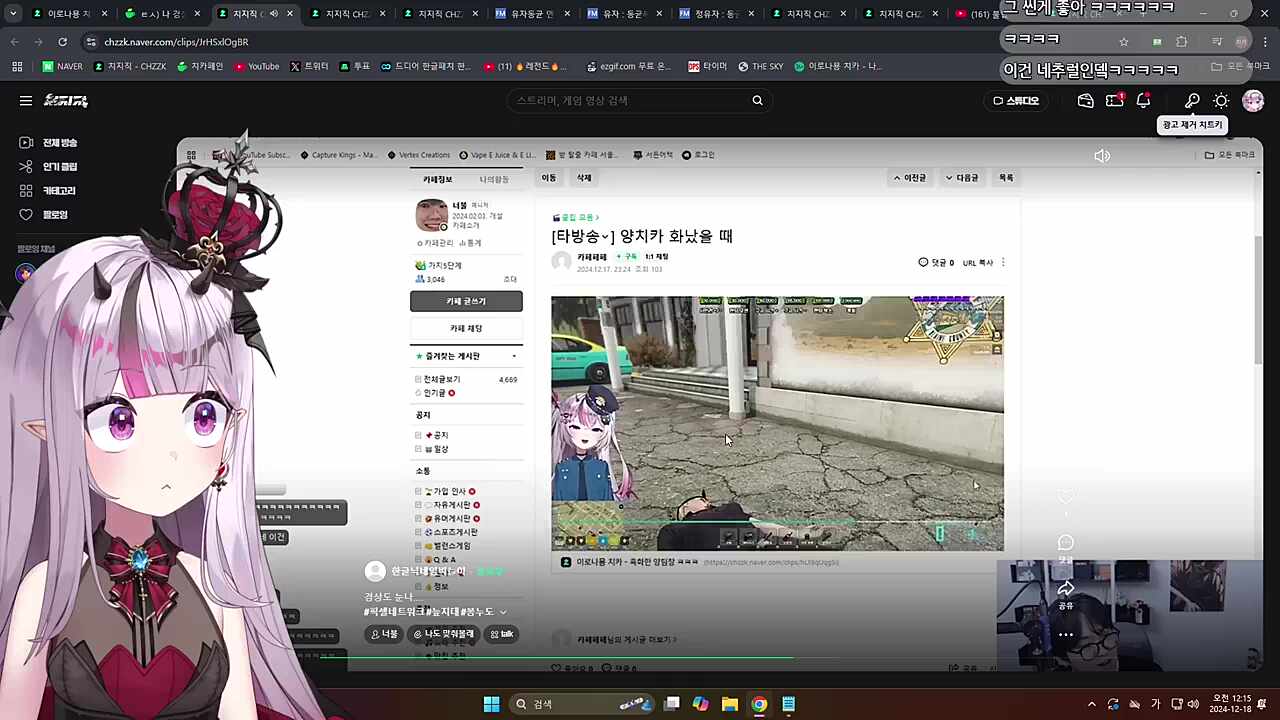Screen dimensions: 1280x720
Task: Like the clip with the heart icon
Action: 1066,497
